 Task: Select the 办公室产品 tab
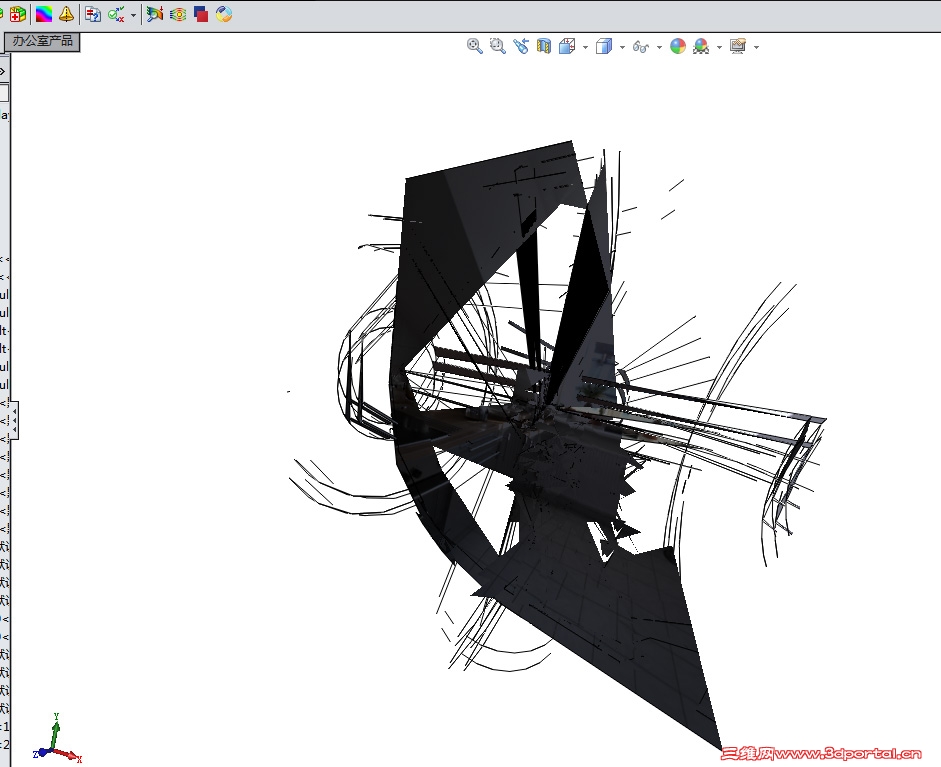[x=42, y=41]
